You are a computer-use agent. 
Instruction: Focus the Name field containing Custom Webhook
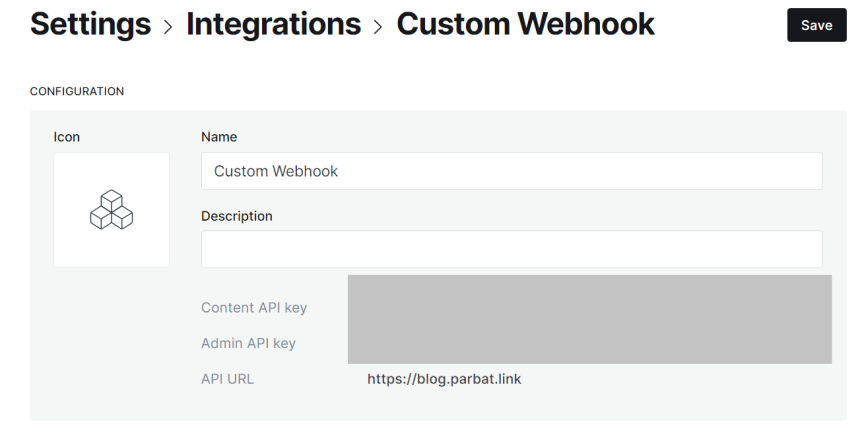click(511, 171)
